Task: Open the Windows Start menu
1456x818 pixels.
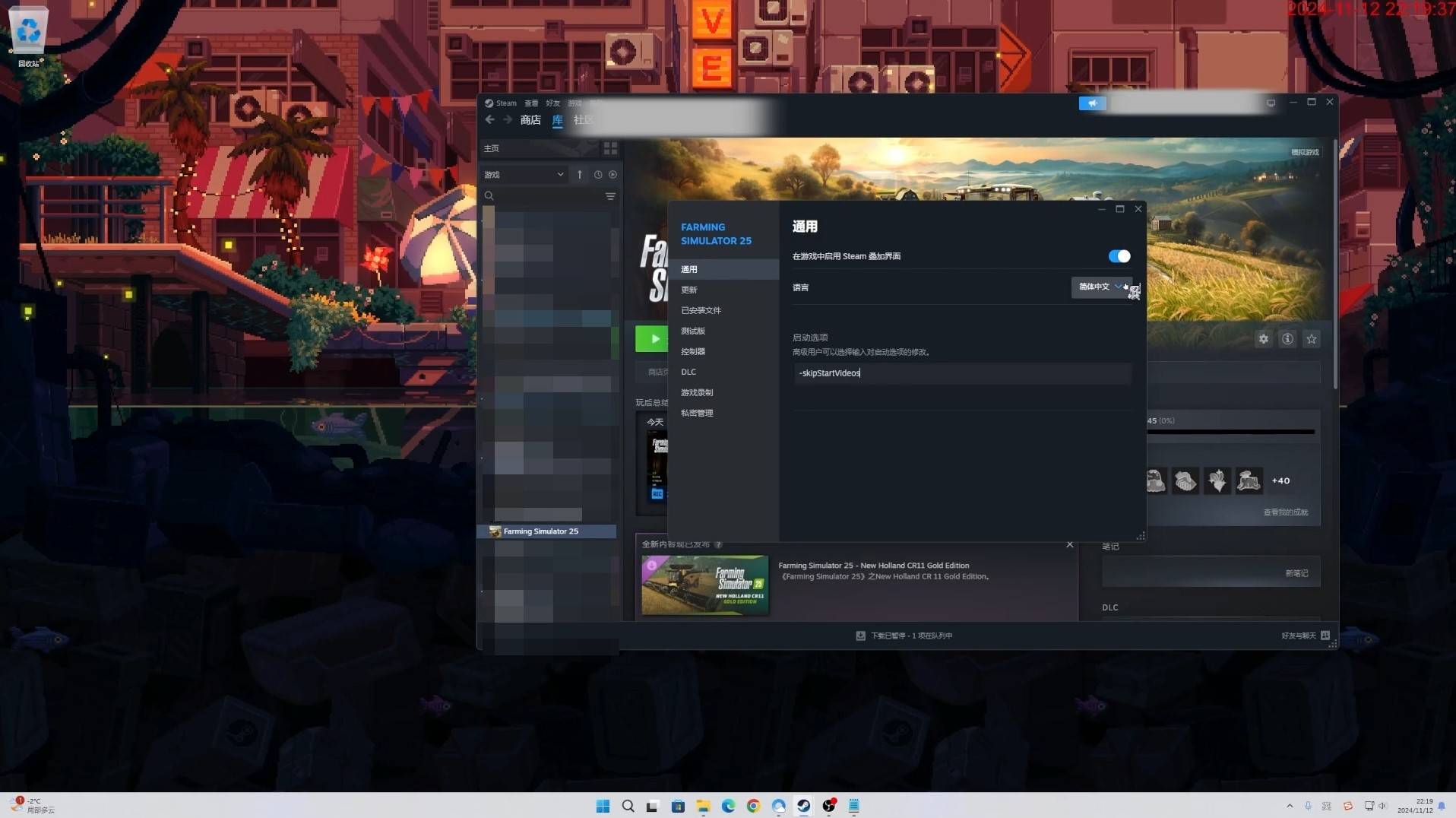Action: pos(603,806)
